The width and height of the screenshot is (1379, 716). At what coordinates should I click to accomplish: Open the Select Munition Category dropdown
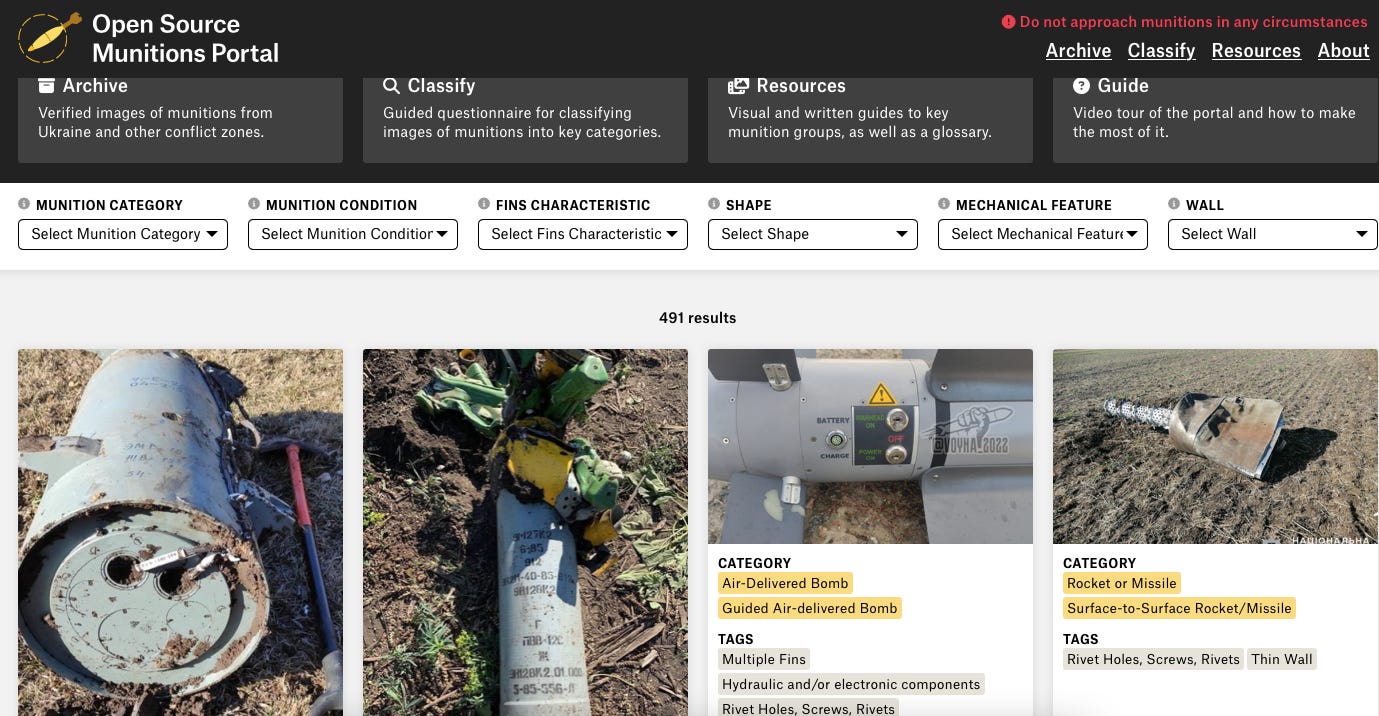click(x=123, y=234)
